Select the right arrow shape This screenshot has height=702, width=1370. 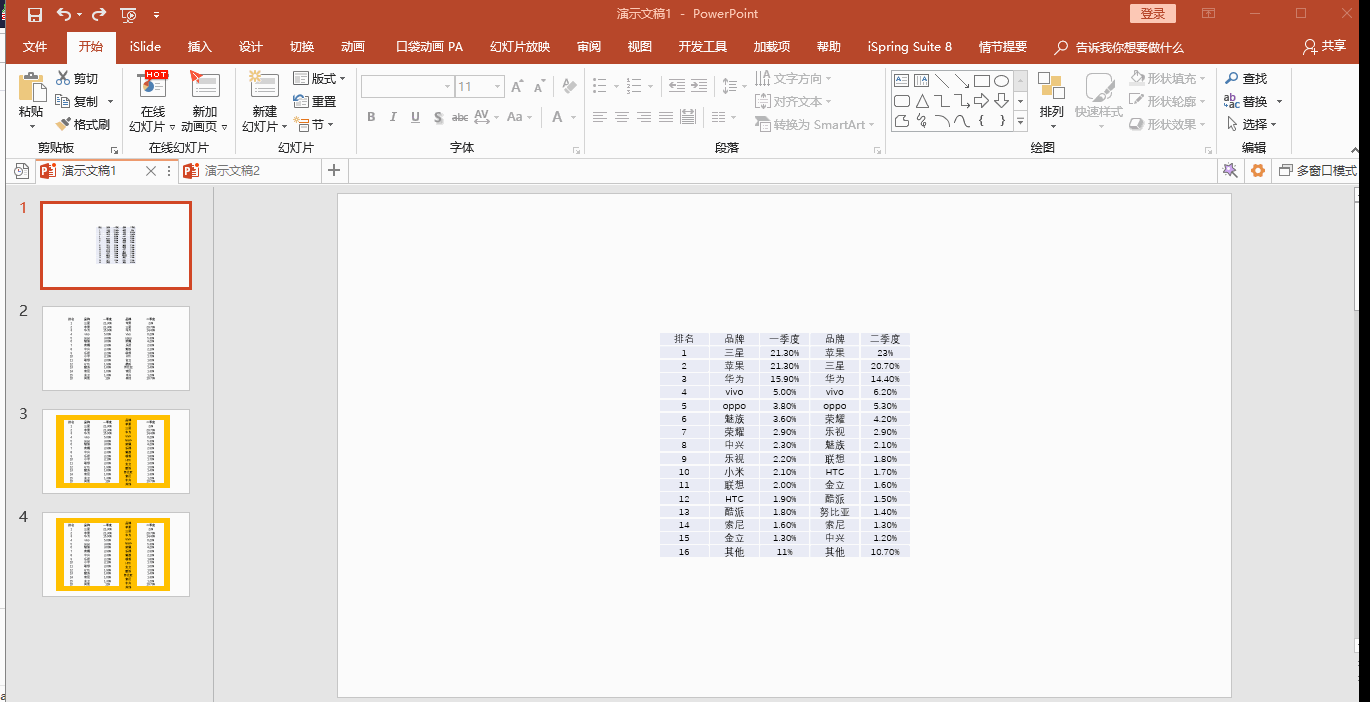point(981,101)
